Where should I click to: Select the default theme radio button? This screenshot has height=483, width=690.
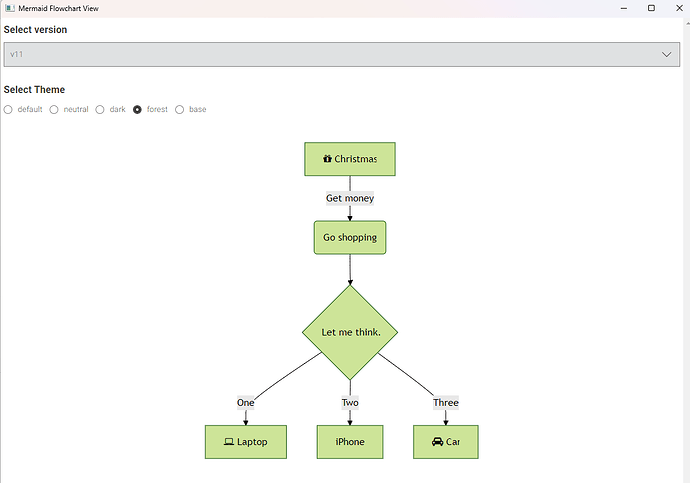click(8, 110)
